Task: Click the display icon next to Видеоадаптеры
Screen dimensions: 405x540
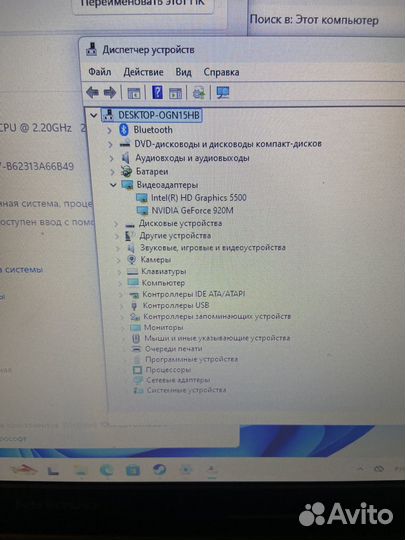Action: pyautogui.click(x=127, y=185)
